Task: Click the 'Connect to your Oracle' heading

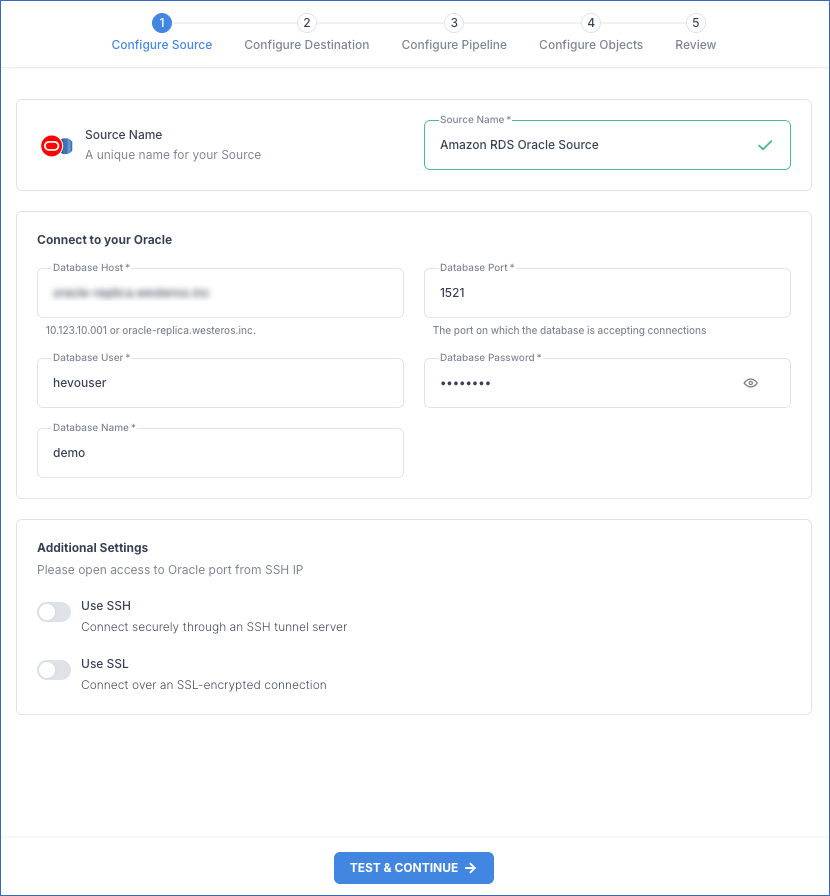Action: 105,239
